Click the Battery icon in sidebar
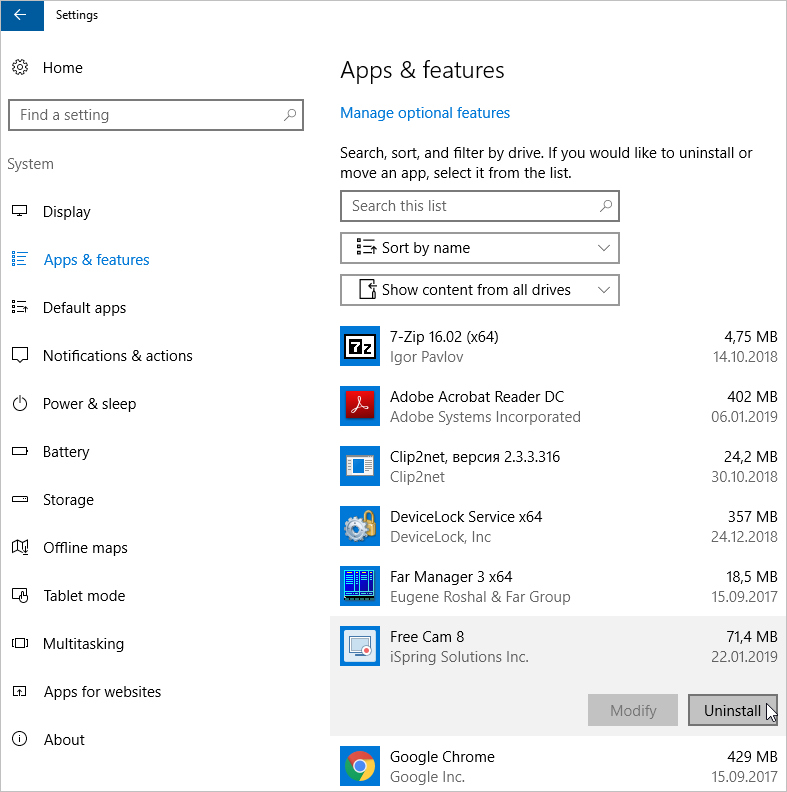The image size is (787, 792). (20, 451)
